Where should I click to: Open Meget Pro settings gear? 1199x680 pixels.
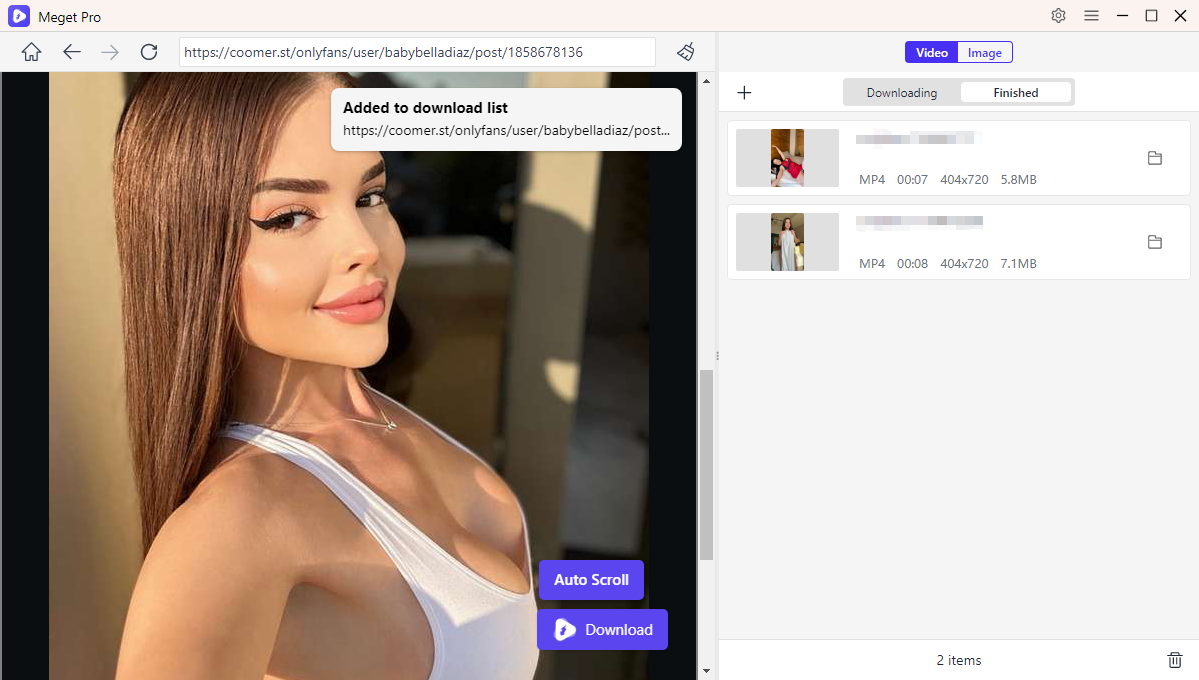coord(1058,15)
